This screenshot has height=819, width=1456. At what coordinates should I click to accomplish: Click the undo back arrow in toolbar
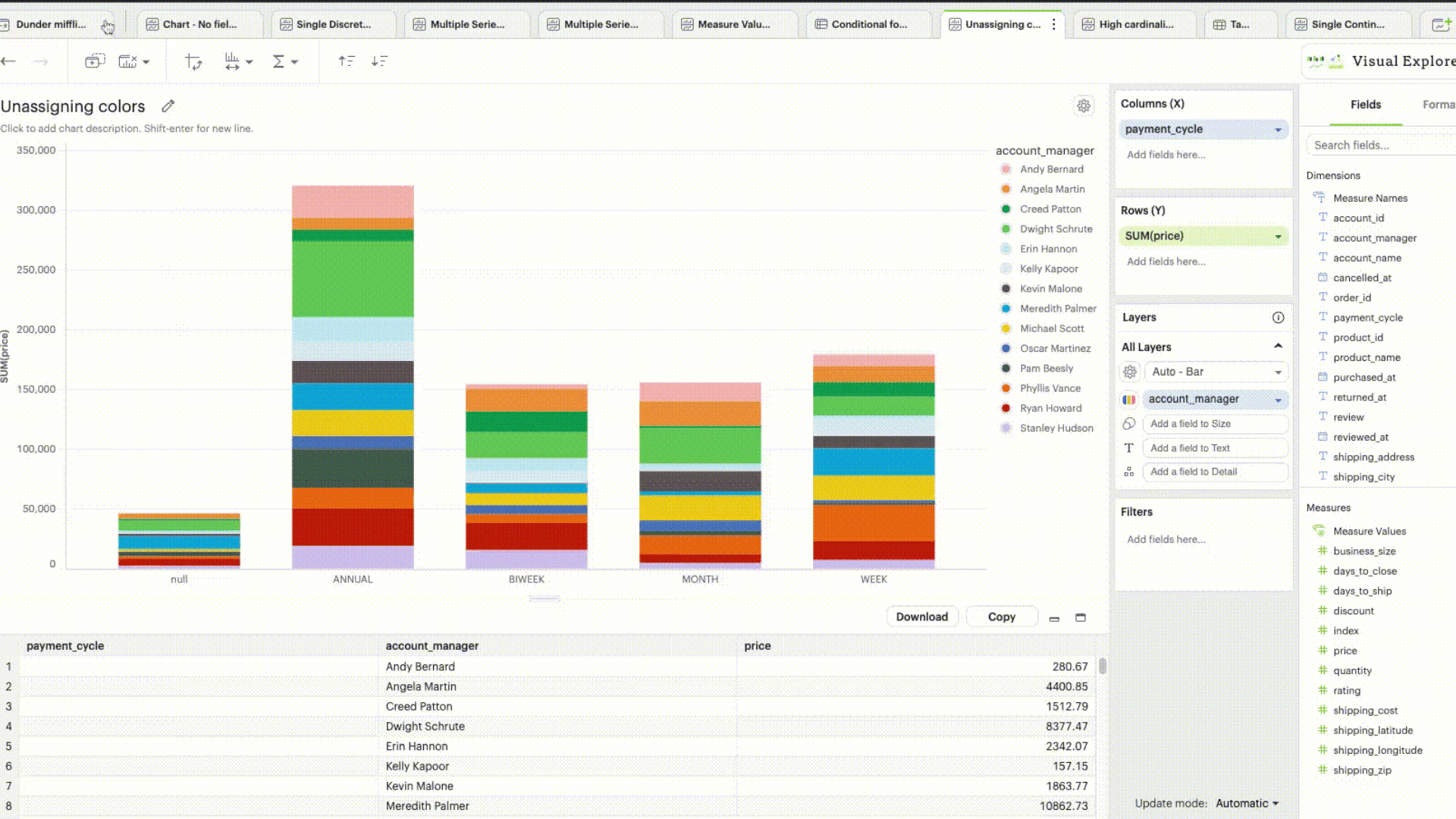coord(9,61)
